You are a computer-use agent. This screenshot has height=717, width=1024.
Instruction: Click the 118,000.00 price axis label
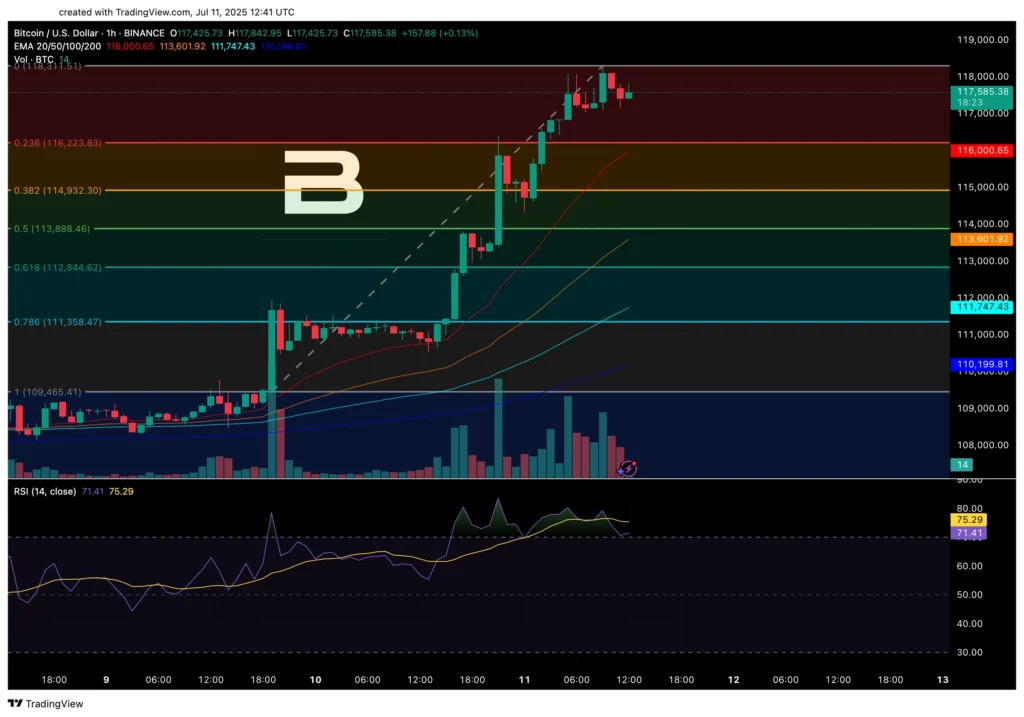pos(983,76)
